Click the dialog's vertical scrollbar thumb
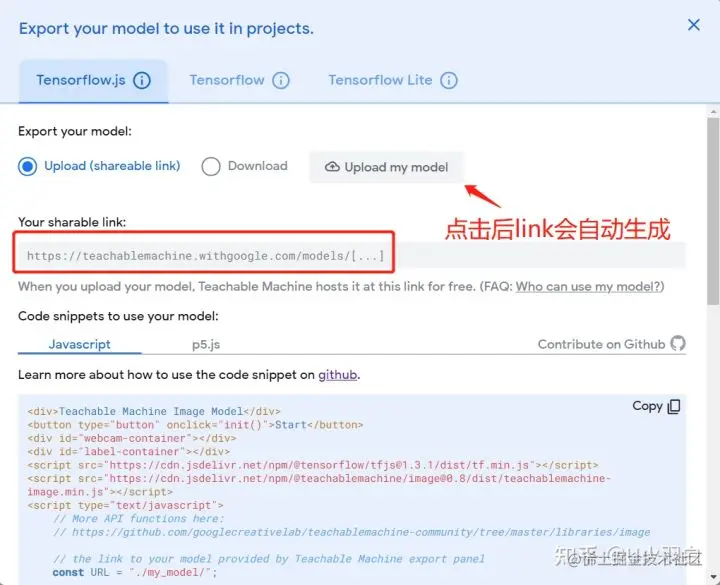 point(713,211)
